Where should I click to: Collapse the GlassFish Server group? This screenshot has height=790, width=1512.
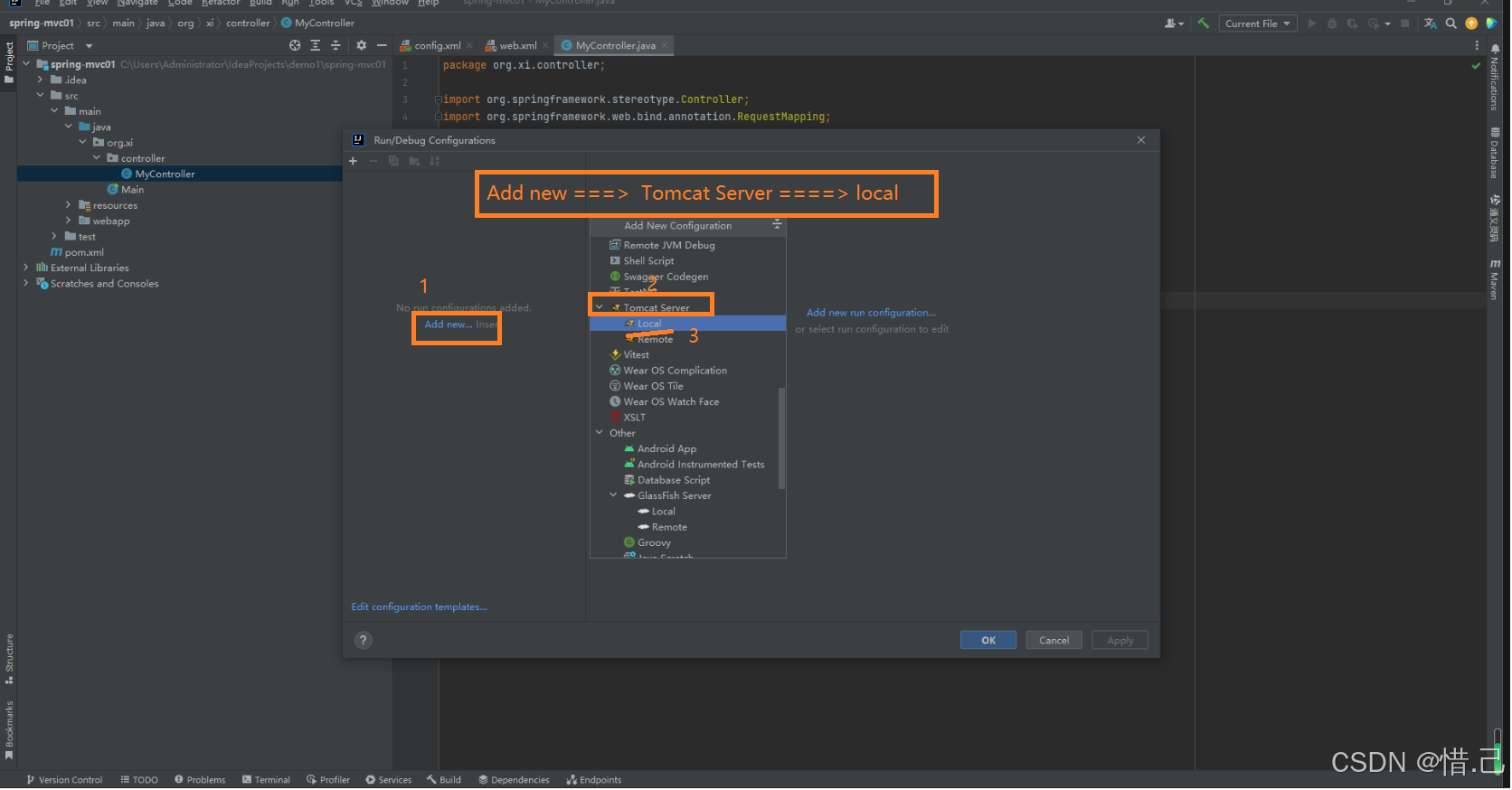pyautogui.click(x=613, y=495)
